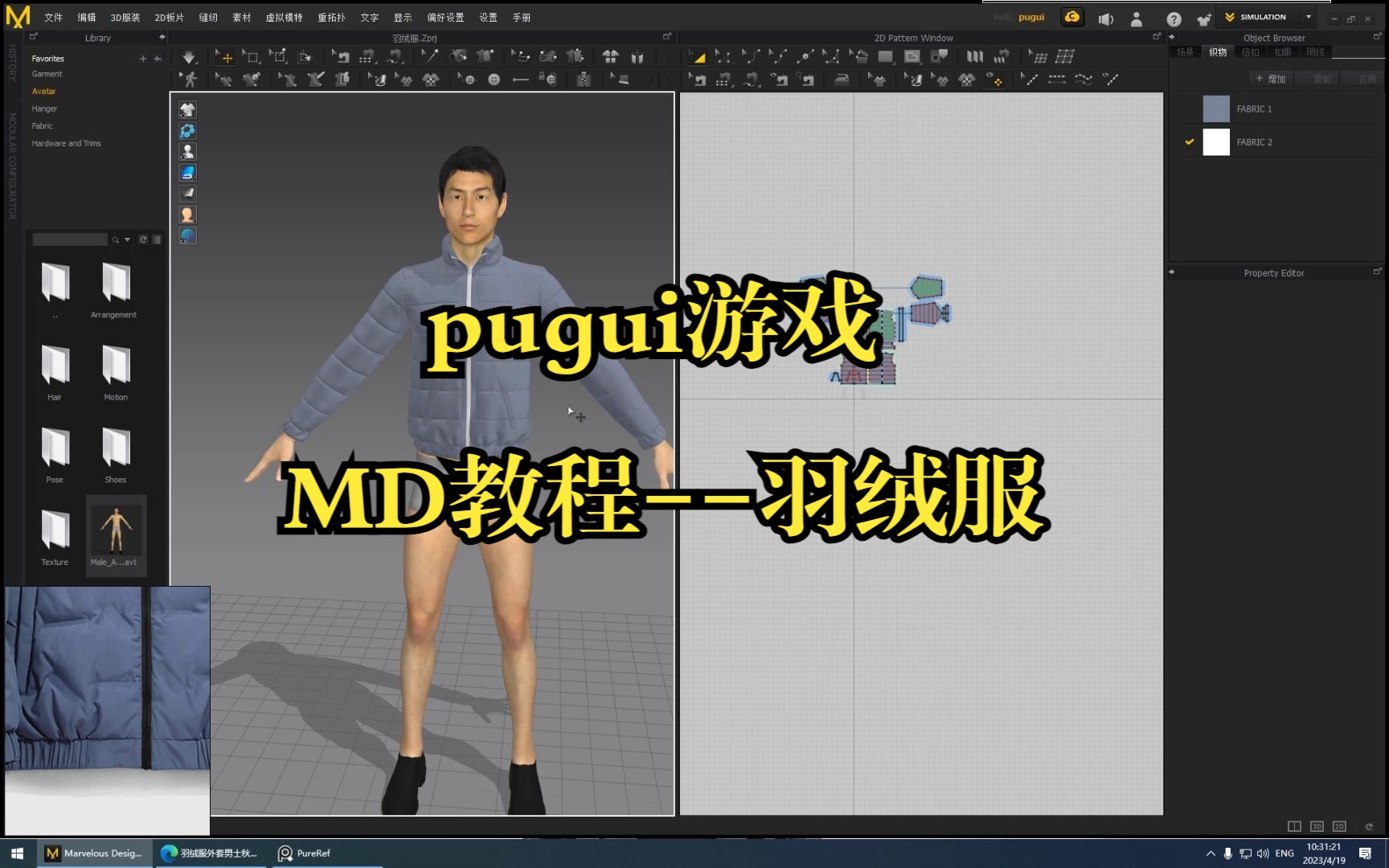The width and height of the screenshot is (1389, 868).
Task: Open the 缝纫 menu
Action: point(208,18)
